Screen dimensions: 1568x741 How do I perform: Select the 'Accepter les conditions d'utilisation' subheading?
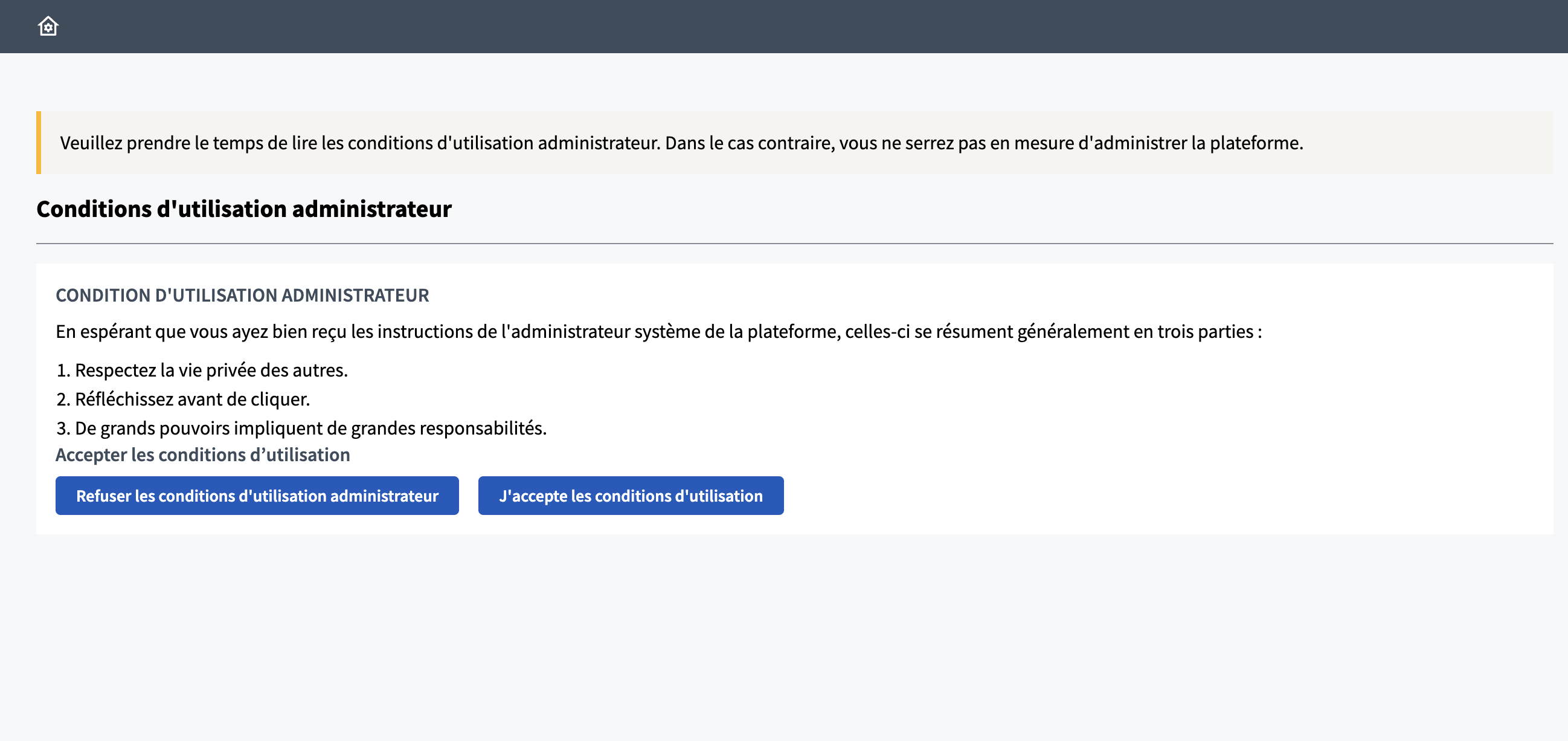[x=203, y=455]
